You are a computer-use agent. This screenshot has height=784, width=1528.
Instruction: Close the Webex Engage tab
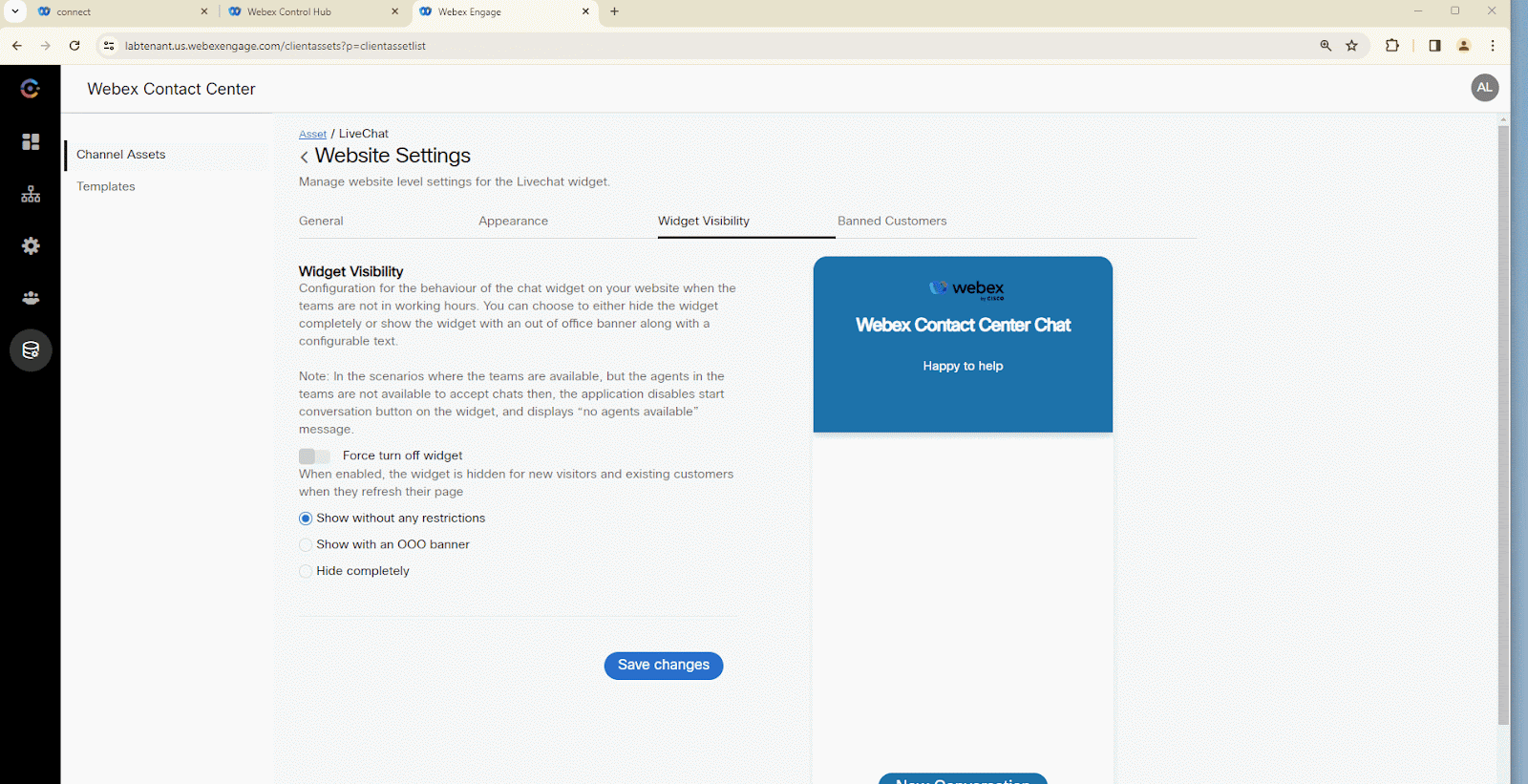[585, 11]
